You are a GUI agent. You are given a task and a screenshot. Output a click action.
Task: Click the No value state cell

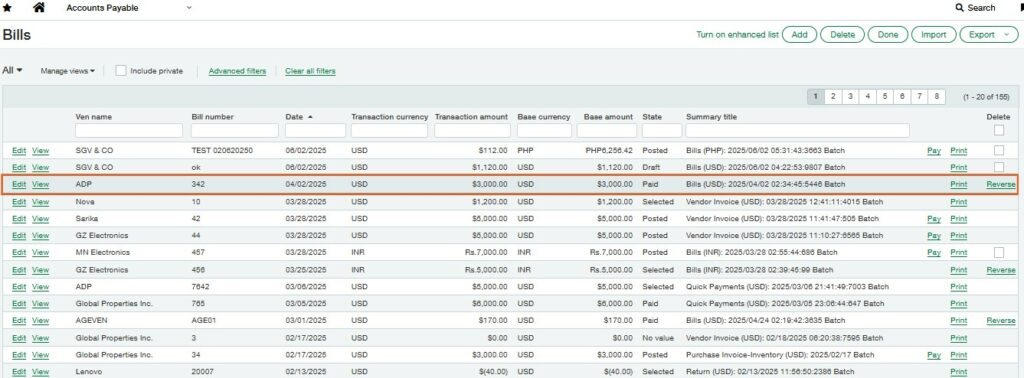point(657,338)
